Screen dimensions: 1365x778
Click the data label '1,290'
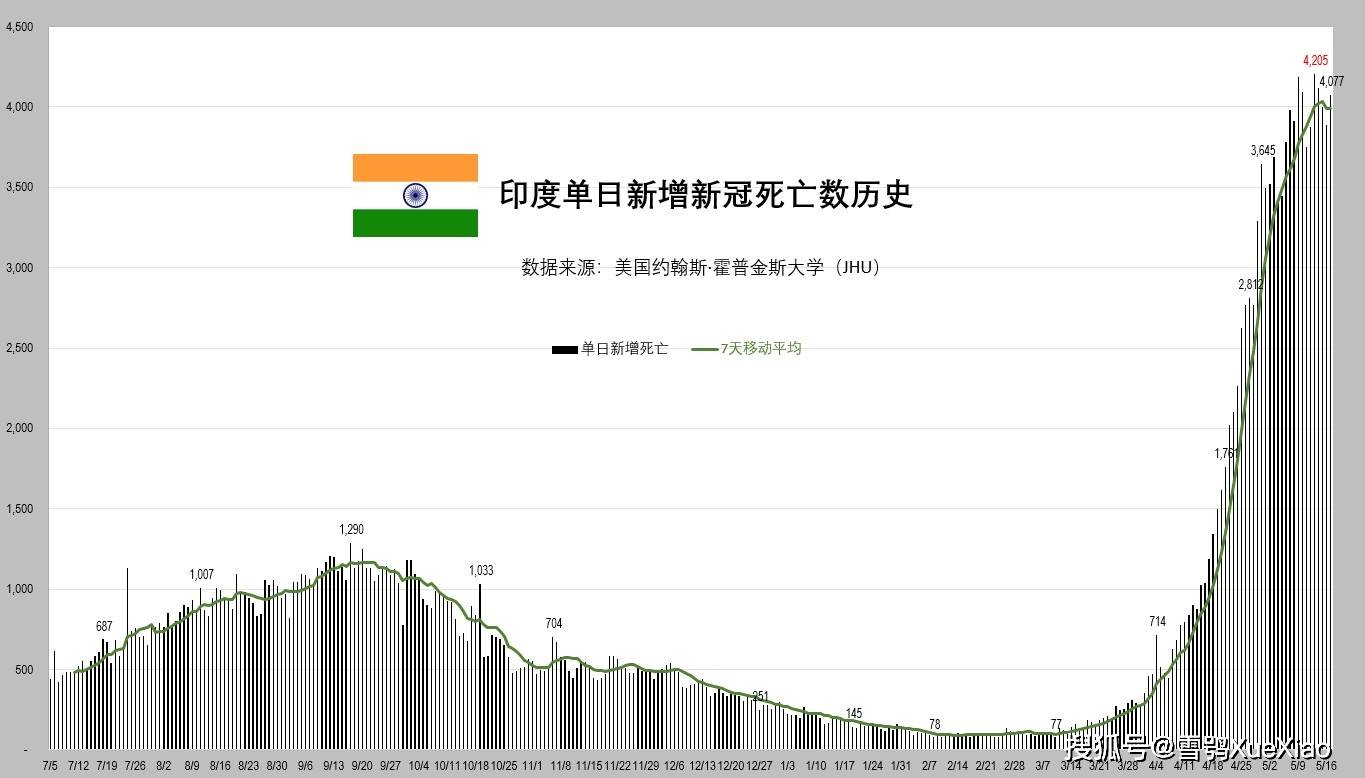coord(352,529)
